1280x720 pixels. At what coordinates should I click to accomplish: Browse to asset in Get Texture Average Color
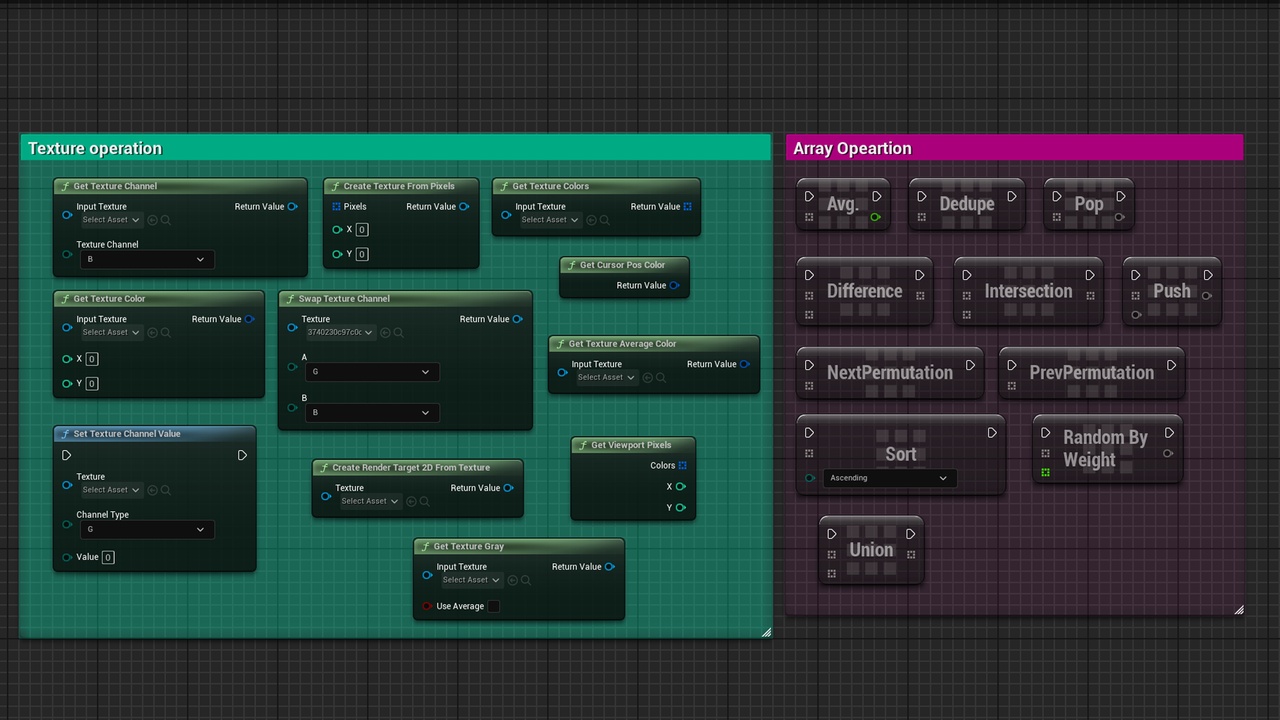click(x=661, y=378)
